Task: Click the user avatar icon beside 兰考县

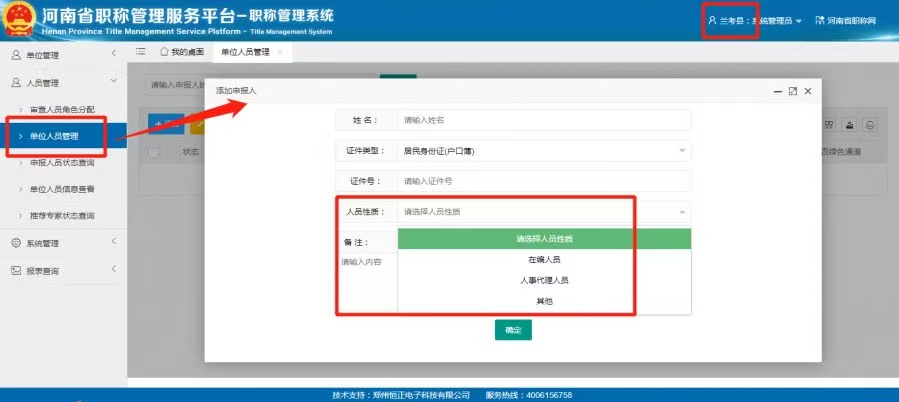Action: 713,21
